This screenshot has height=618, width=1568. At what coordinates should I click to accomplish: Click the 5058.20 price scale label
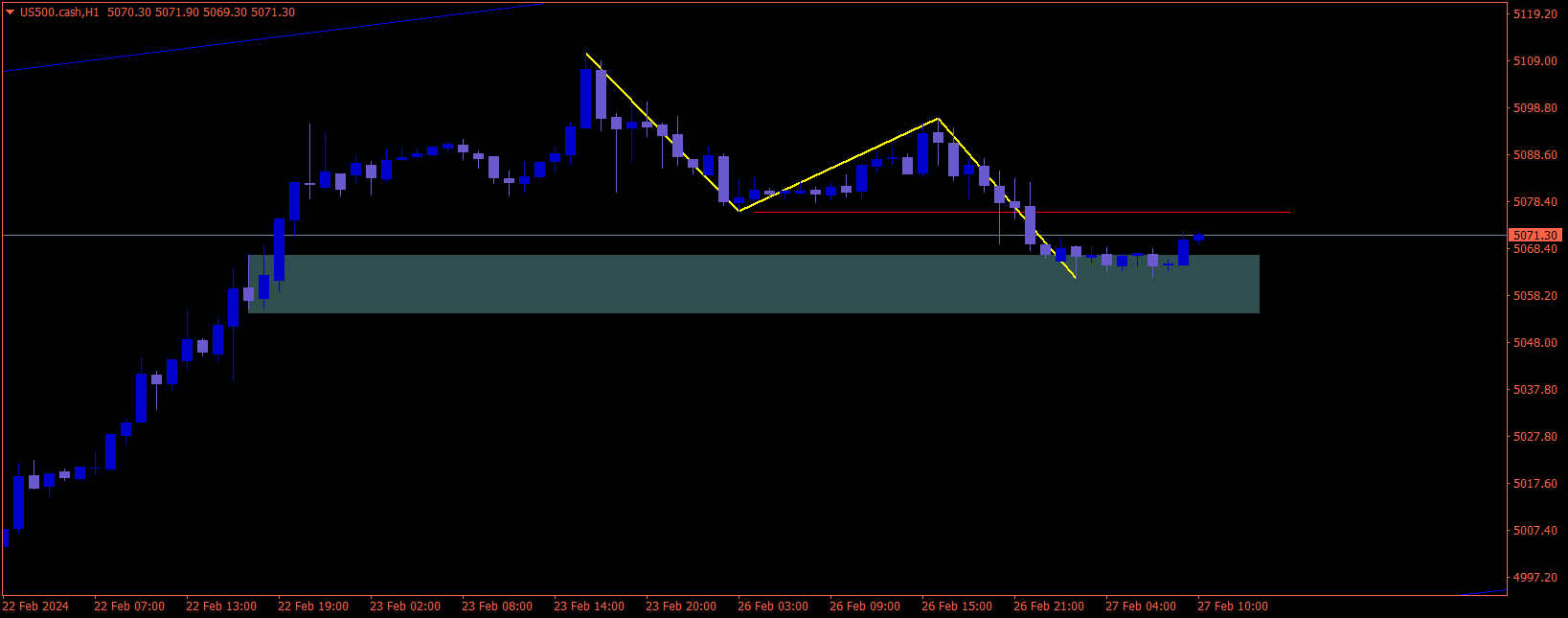(x=1534, y=296)
